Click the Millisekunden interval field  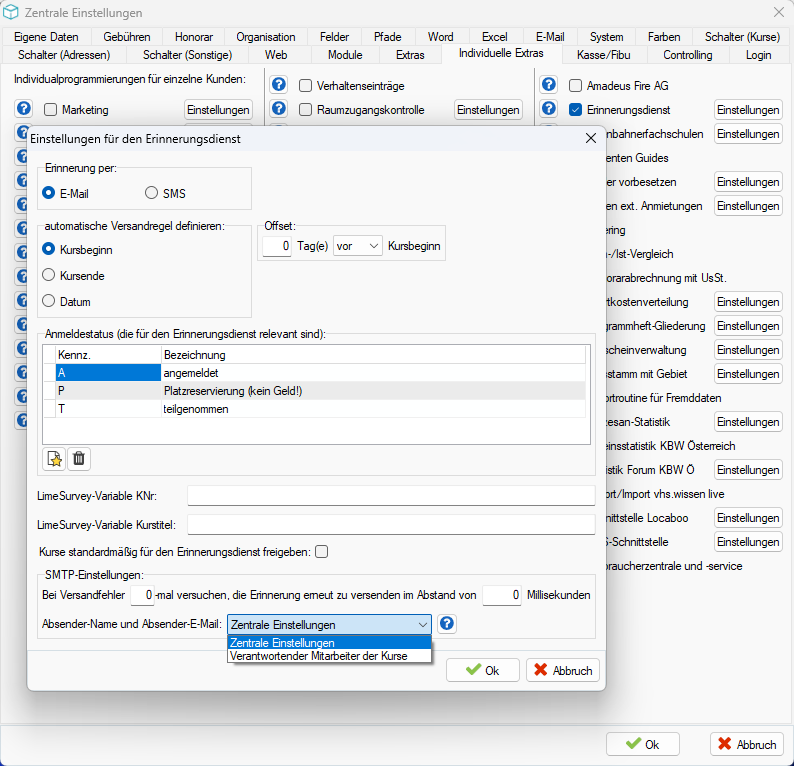tap(502, 595)
